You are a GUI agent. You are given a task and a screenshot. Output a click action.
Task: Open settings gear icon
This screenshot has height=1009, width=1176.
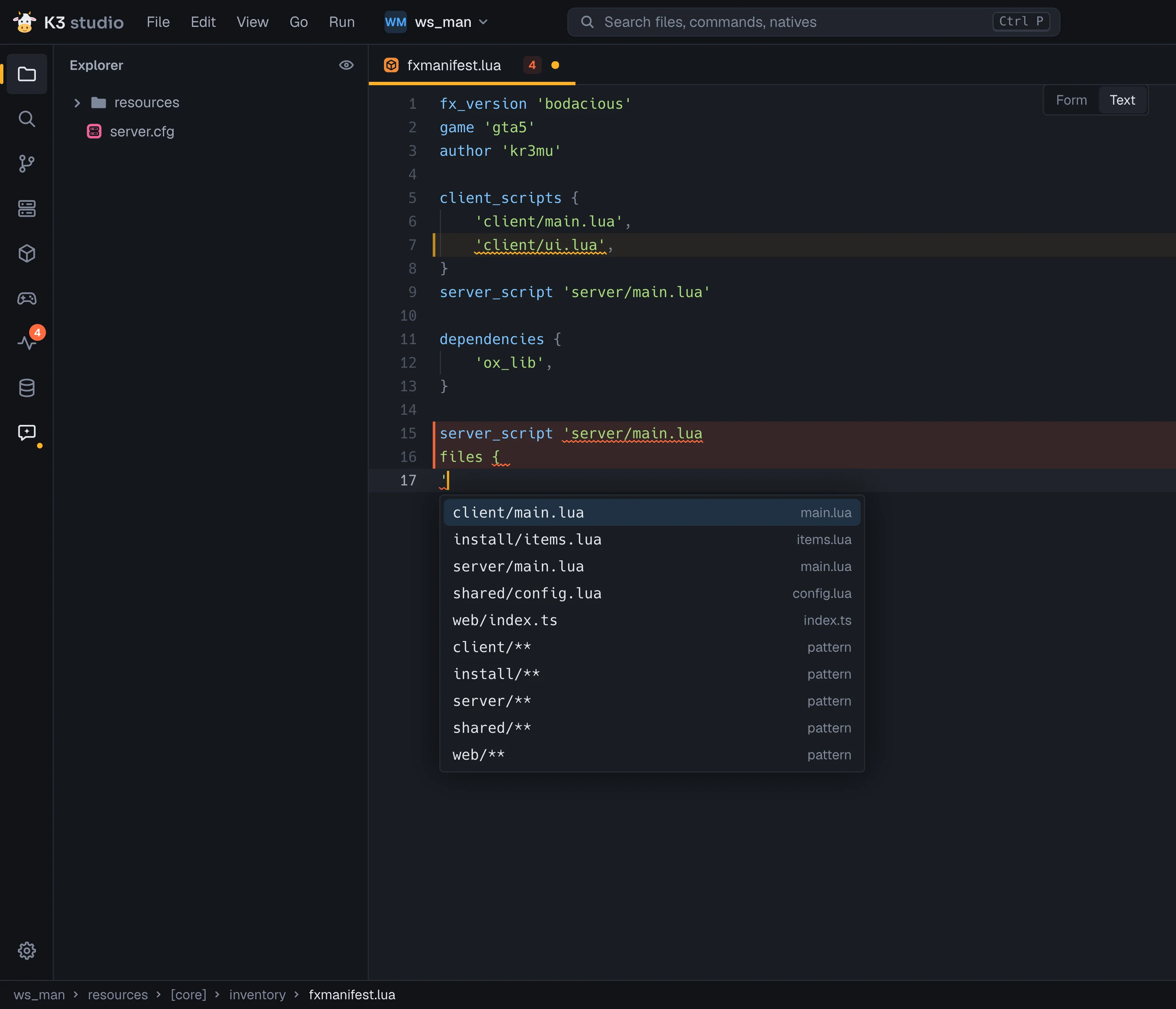tap(27, 951)
